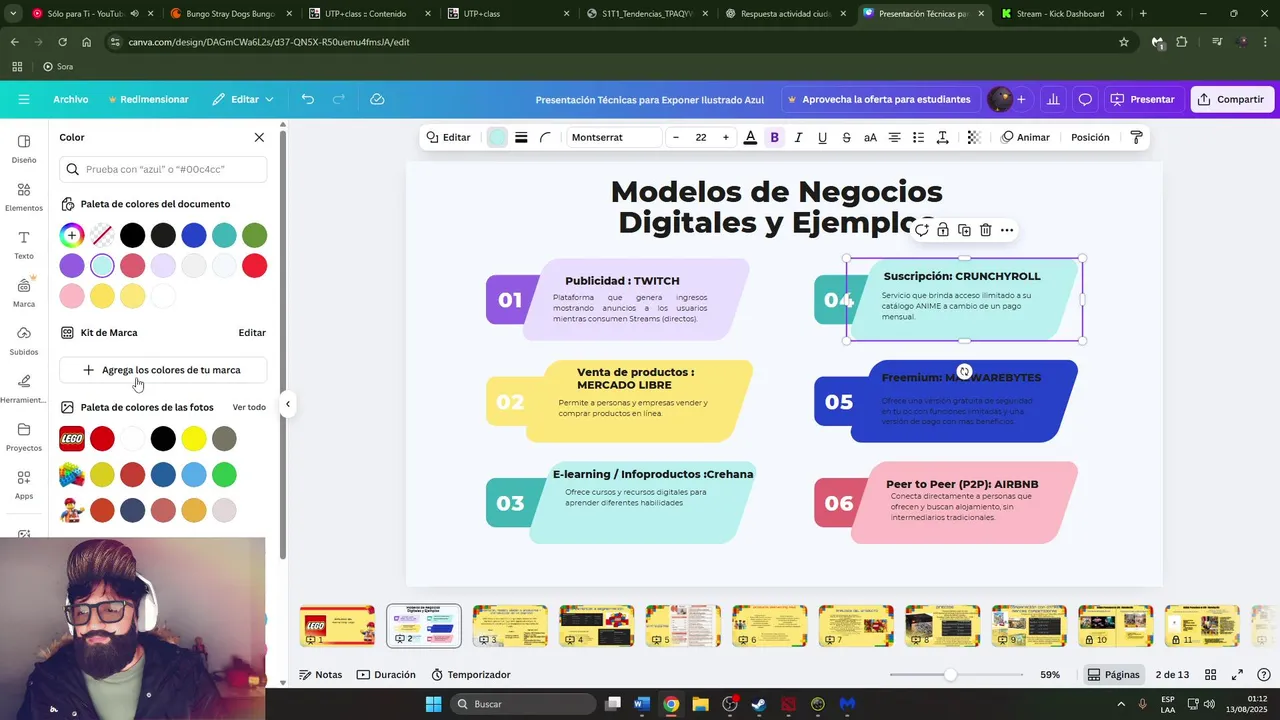Open the Texto sidebar panel
This screenshot has width=1280, height=720.
point(24,244)
